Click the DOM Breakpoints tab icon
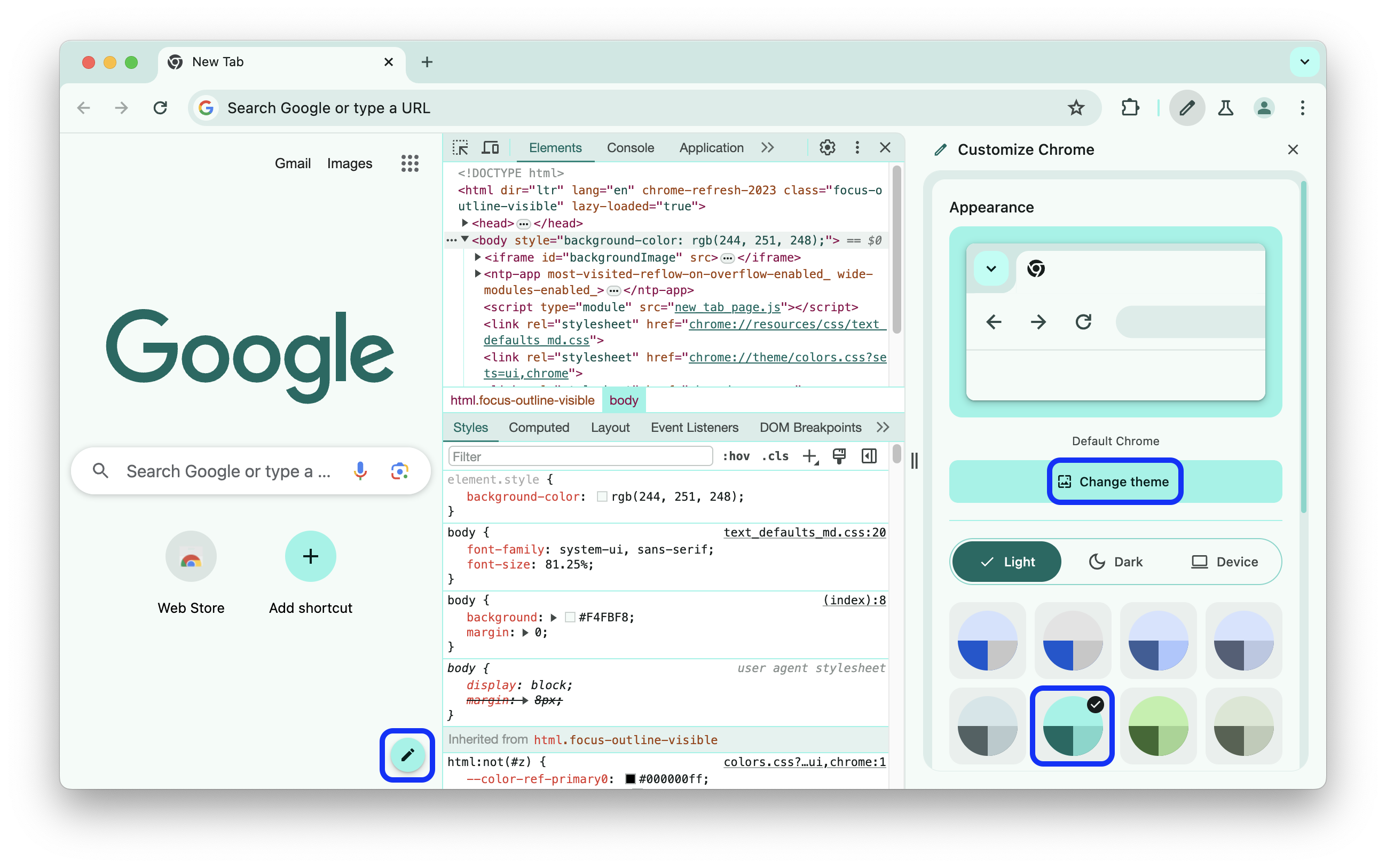 tap(809, 427)
